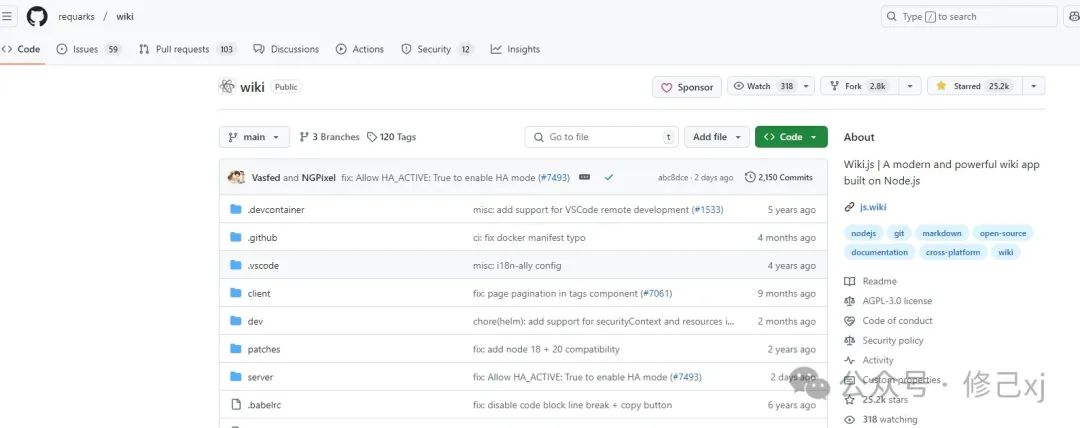1080x428 pixels.
Task: Click the file icon beside .babelrc
Action: point(236,405)
